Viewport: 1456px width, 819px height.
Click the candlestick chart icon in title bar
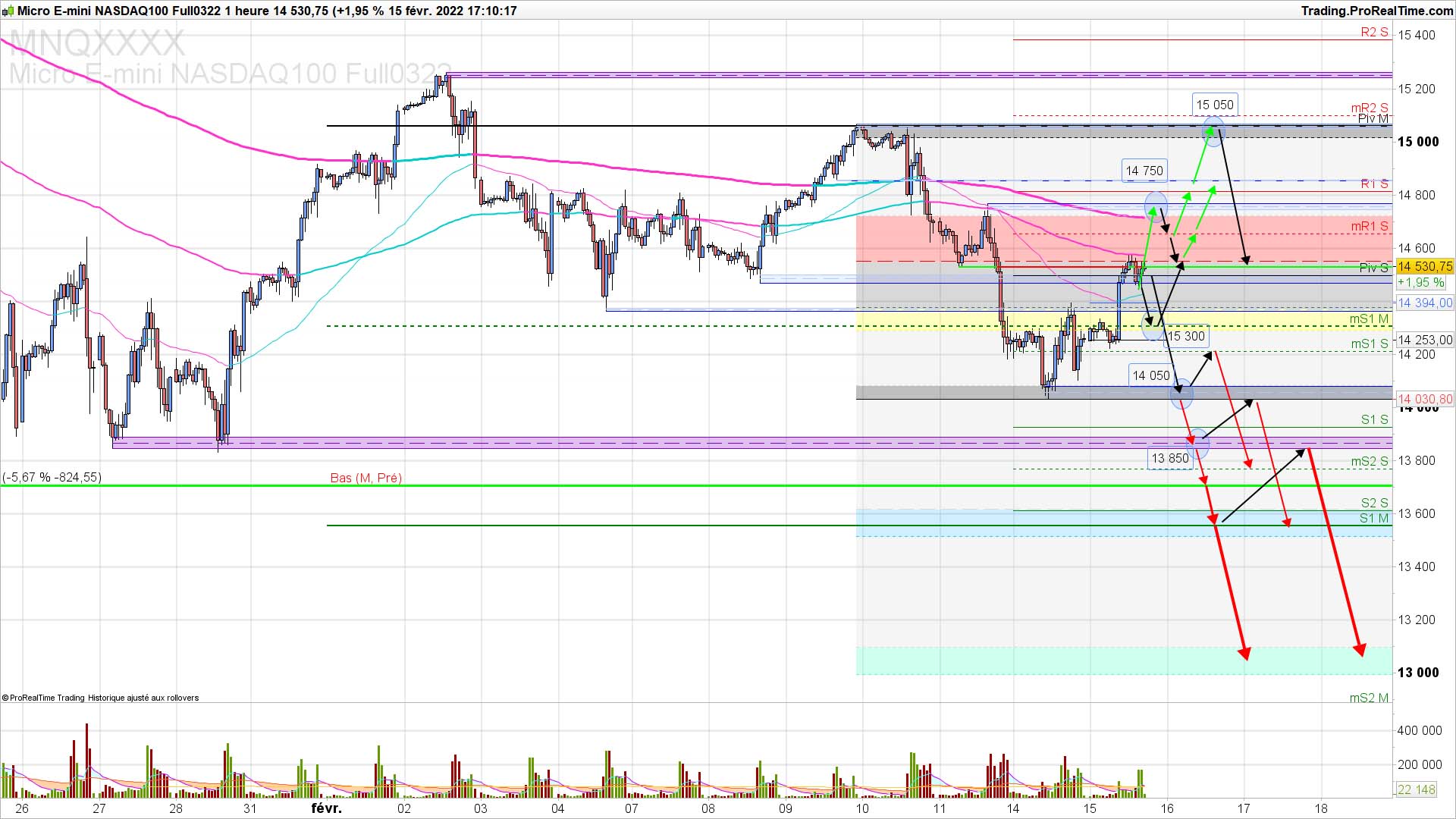(x=8, y=11)
